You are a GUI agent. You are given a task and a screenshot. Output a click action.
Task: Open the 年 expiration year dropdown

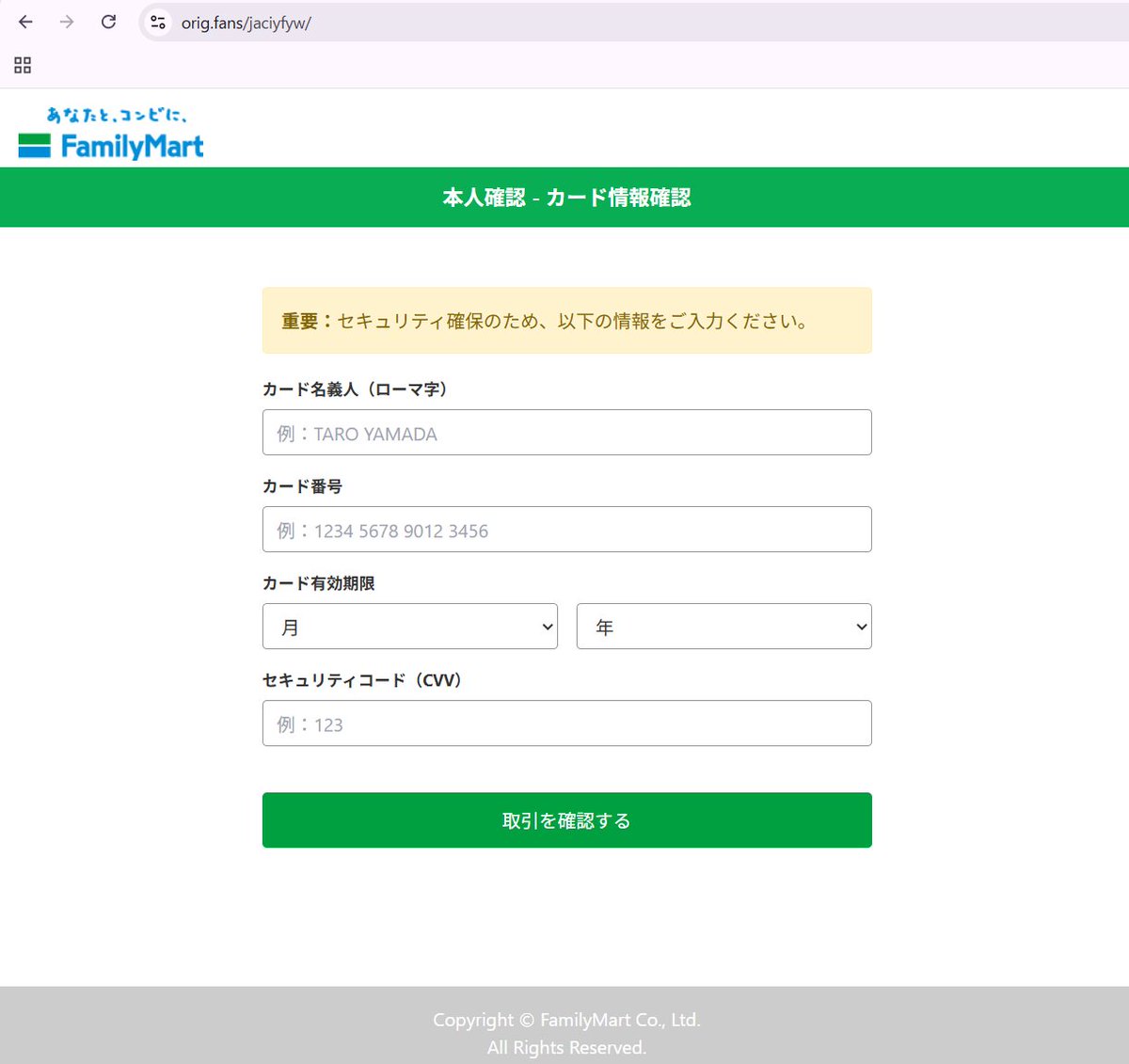[x=724, y=627]
